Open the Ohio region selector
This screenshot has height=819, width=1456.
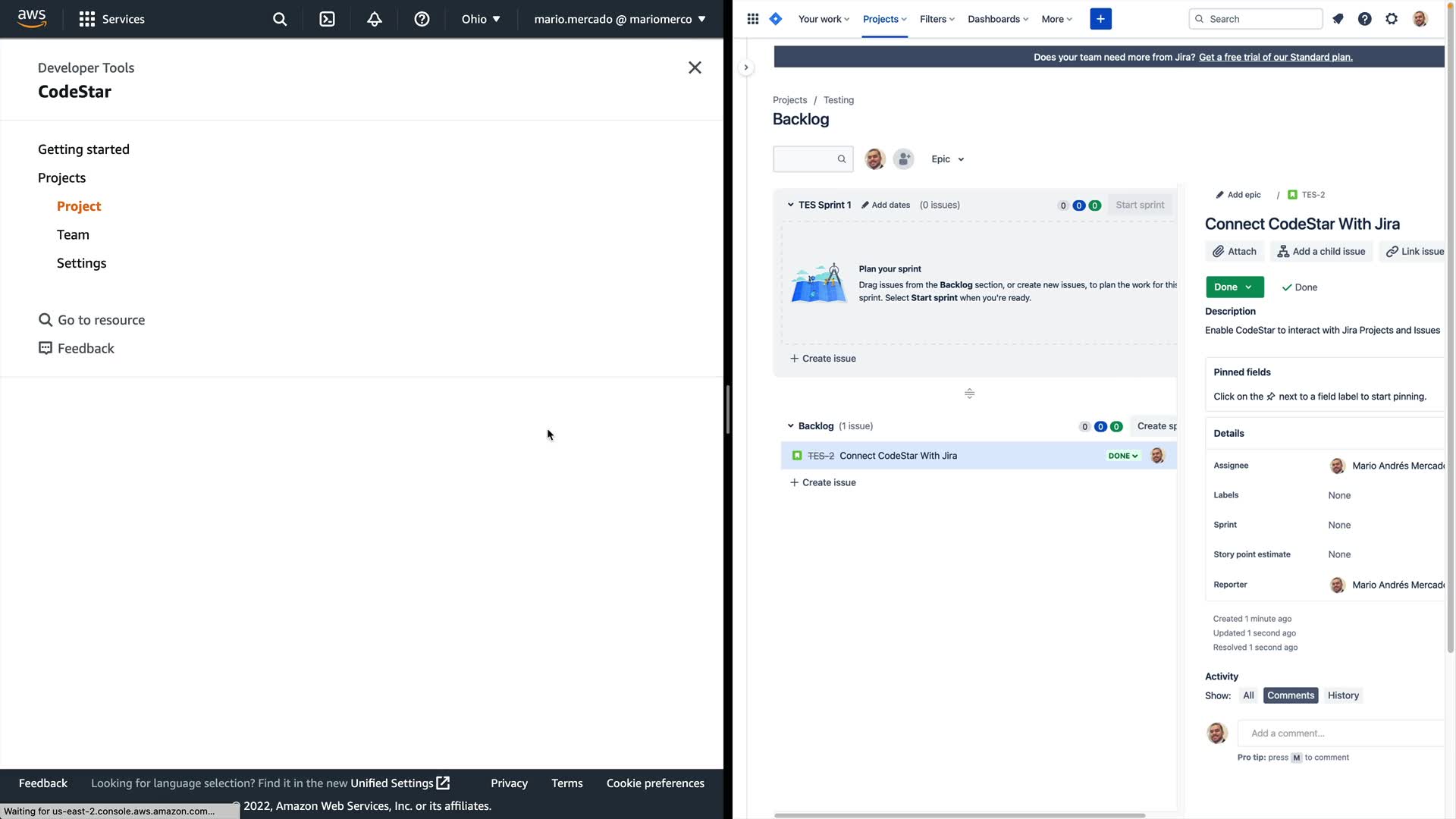pos(481,19)
